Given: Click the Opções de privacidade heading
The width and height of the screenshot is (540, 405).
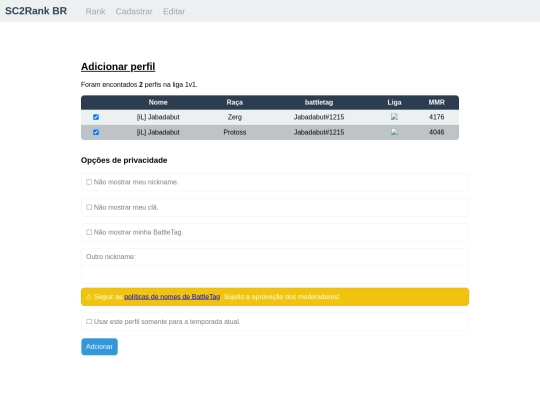Looking at the screenshot, I should [x=124, y=160].
